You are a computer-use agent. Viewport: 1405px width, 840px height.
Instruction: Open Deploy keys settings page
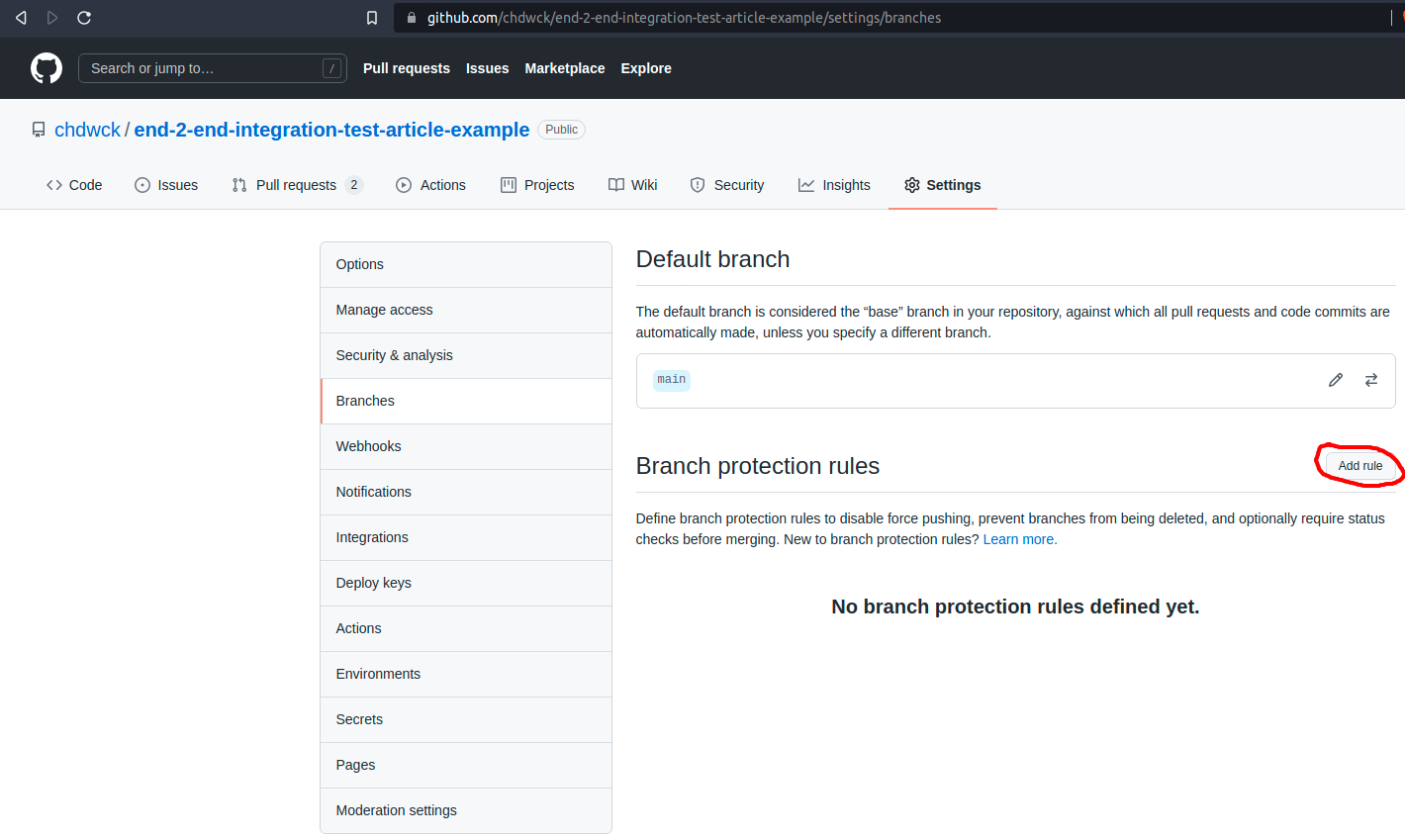point(373,583)
